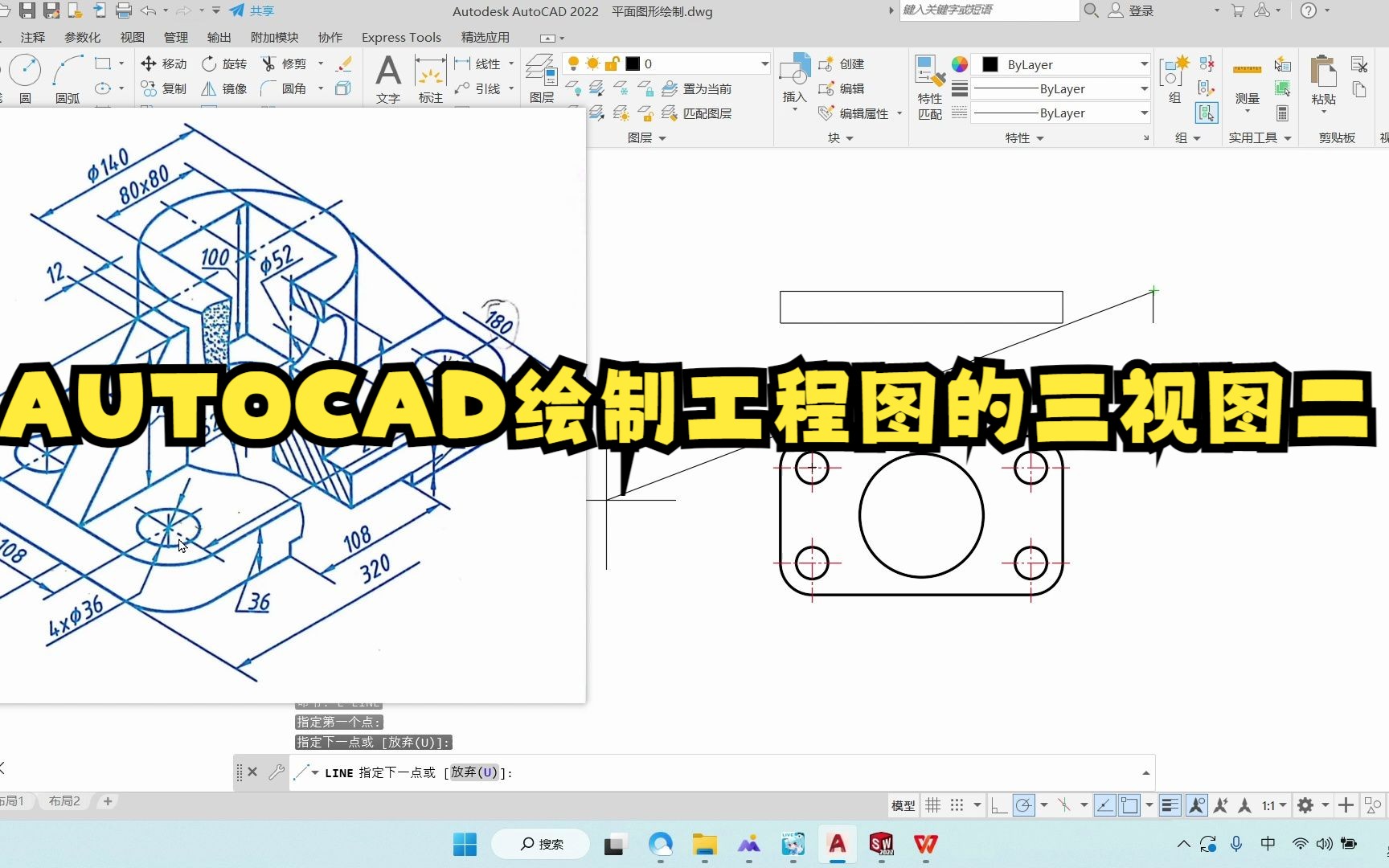1389x868 pixels.
Task: Activate the Rotate (旋转) tool
Action: point(224,63)
